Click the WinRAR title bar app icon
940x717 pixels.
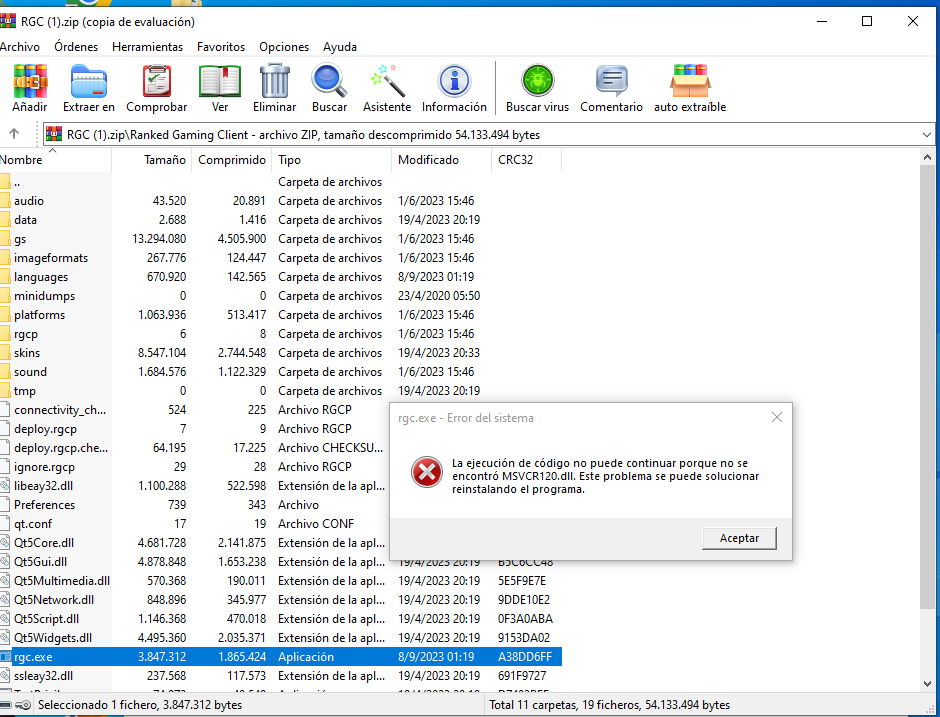(x=7, y=22)
